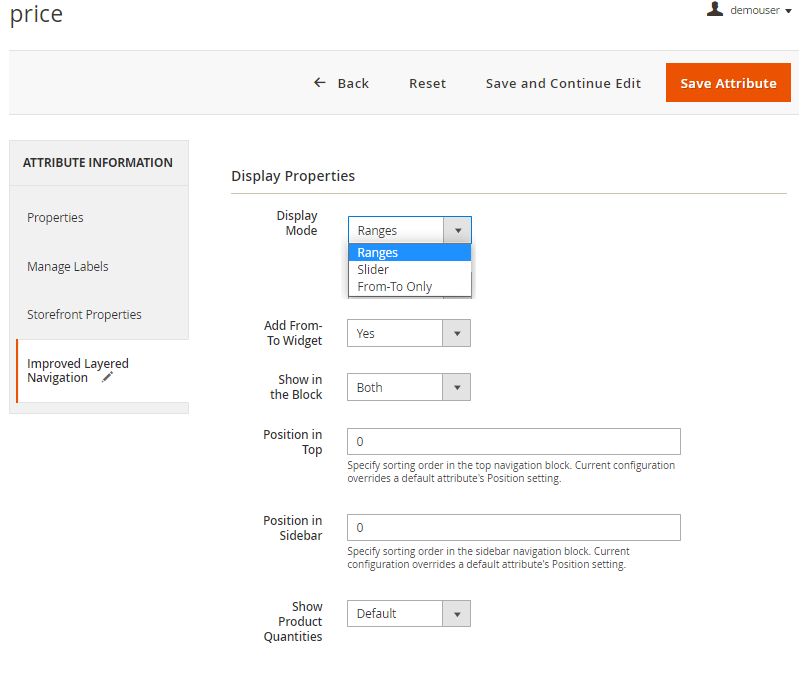Viewport: 799px width, 691px height.
Task: Focus the Position in Sidebar field
Action: pos(513,527)
